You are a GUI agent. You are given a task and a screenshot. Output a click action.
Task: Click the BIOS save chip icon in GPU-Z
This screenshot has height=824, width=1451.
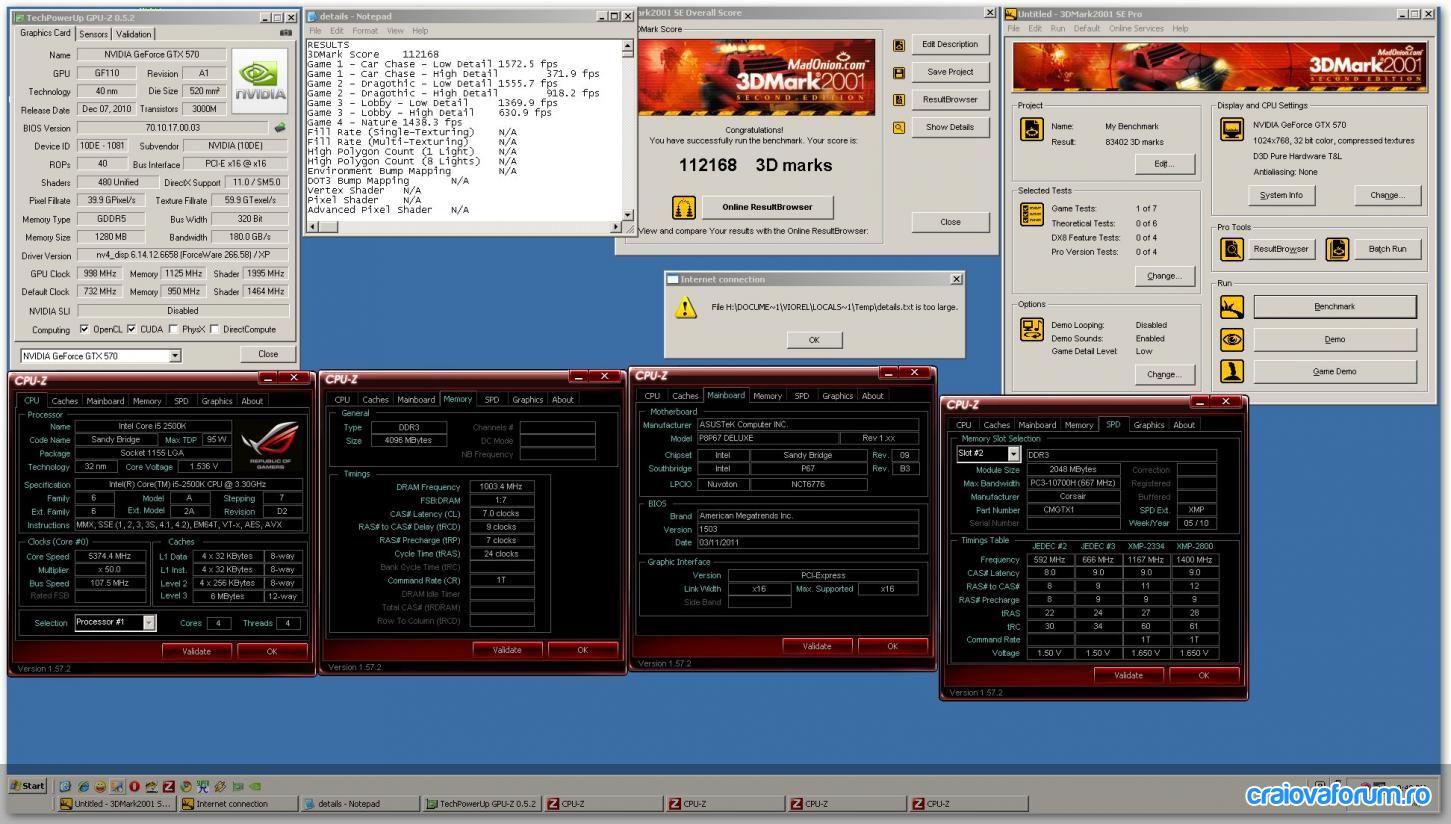[x=280, y=128]
